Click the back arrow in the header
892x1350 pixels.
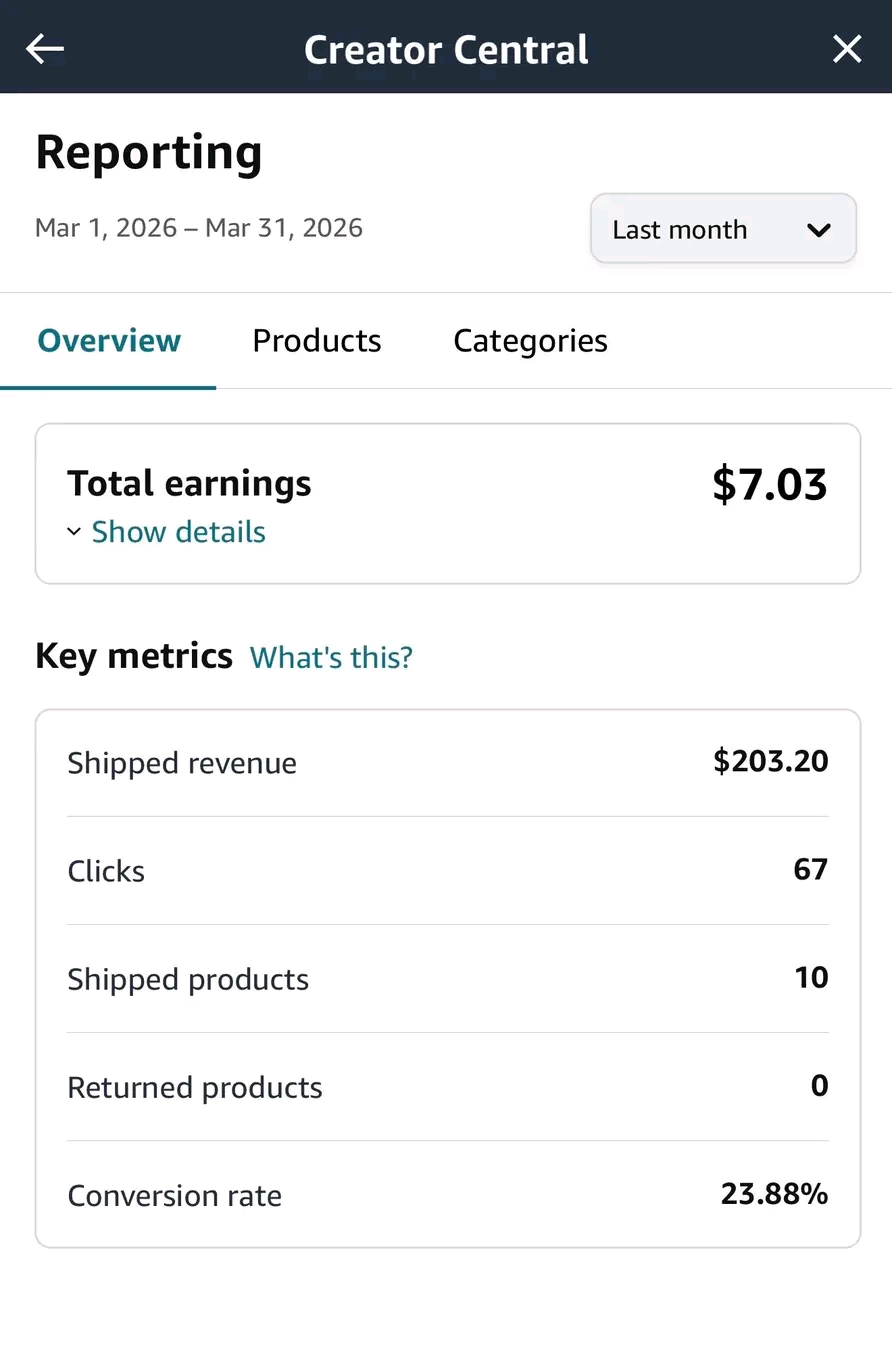click(44, 47)
